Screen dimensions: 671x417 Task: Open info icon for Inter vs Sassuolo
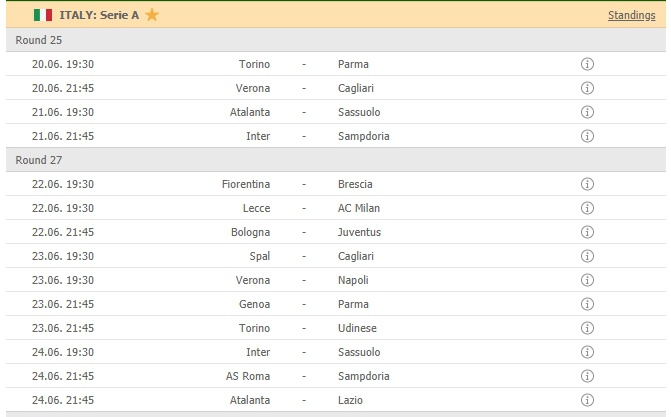pos(587,352)
